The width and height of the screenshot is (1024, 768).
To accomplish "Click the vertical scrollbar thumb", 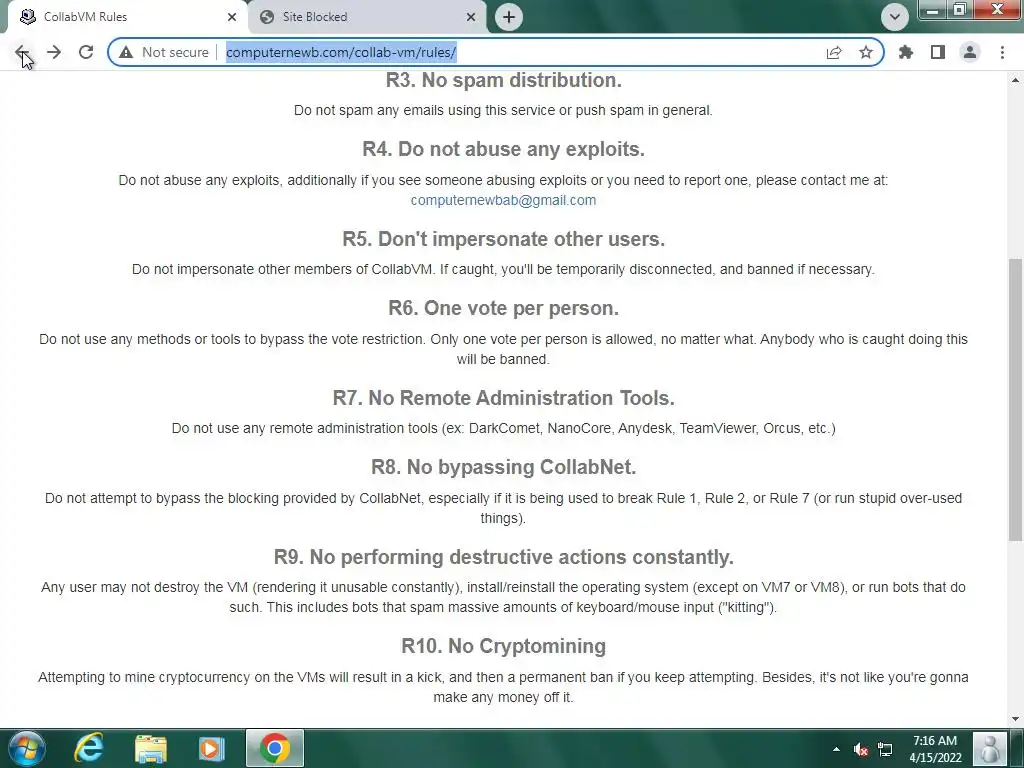I will (1015, 399).
